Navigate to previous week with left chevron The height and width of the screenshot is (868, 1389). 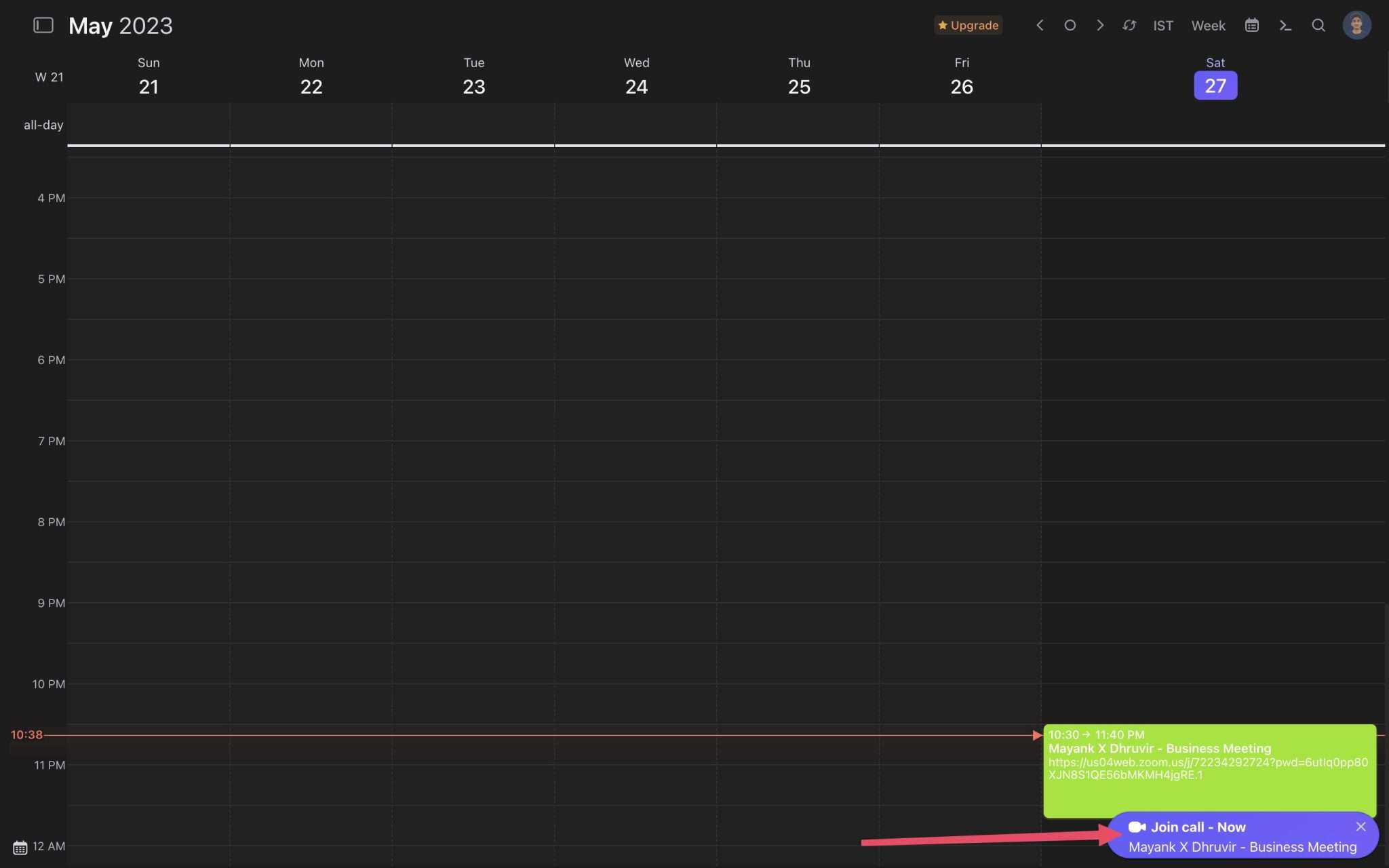point(1039,25)
